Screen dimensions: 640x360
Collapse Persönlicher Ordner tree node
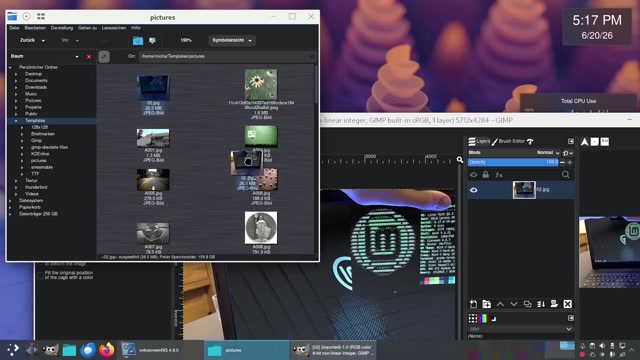[x=10, y=67]
